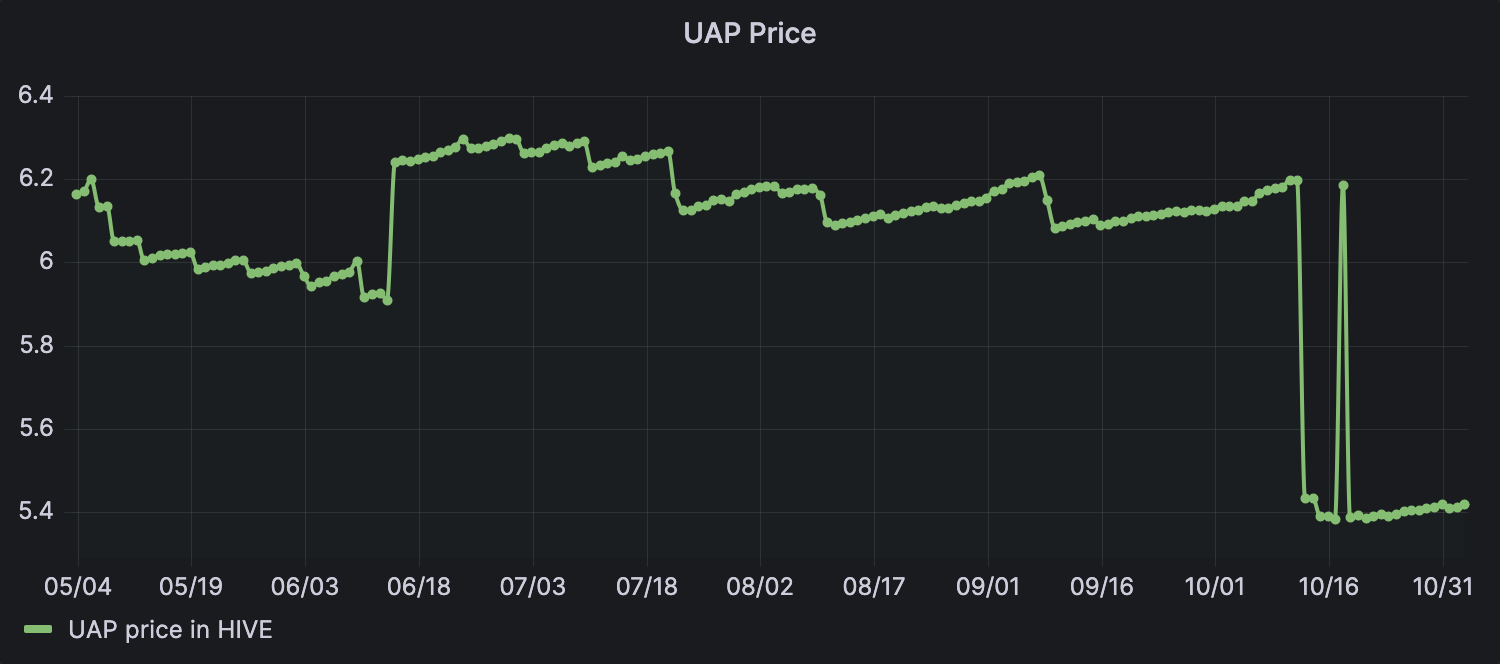Click the last data point on the line
1500x664 pixels.
(x=1465, y=504)
